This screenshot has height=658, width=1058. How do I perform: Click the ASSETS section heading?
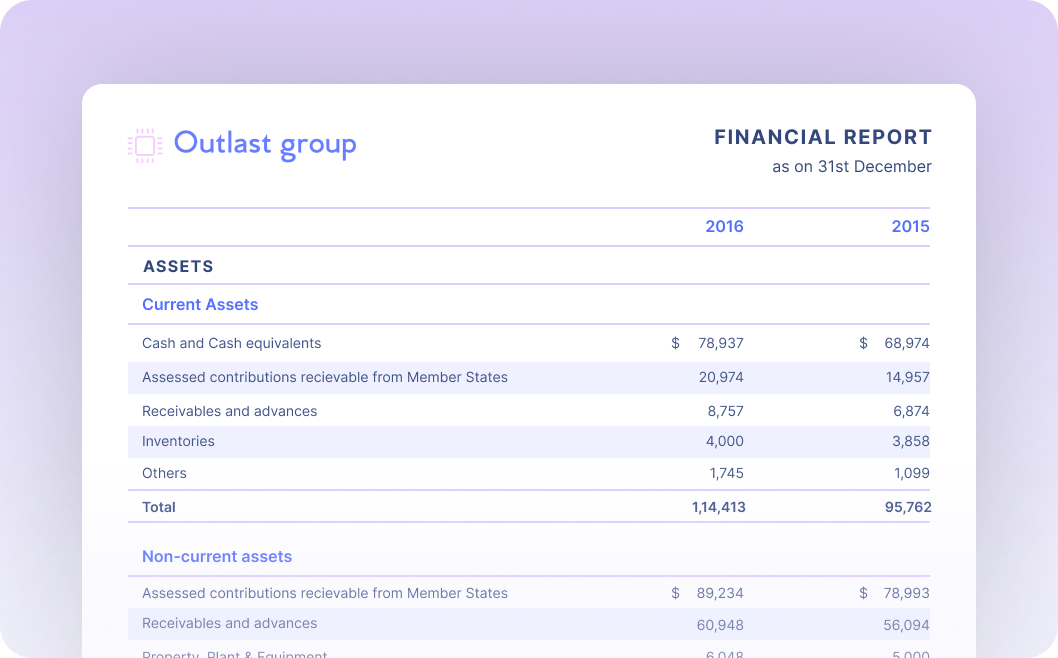(178, 267)
